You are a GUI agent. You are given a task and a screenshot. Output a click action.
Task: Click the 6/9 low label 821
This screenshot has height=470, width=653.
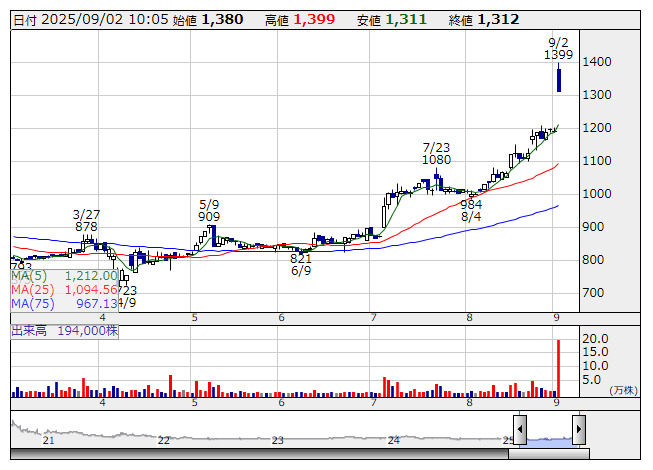301,258
